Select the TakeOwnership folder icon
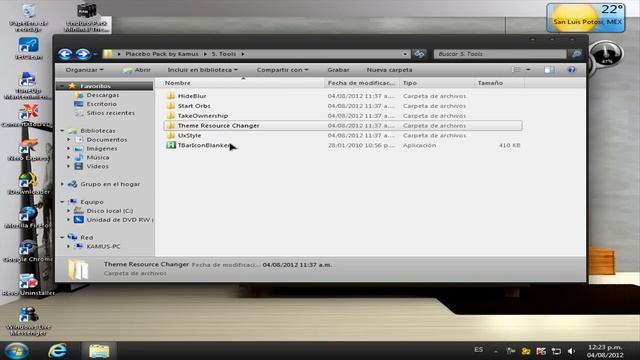This screenshot has height=360, width=640. click(x=171, y=116)
